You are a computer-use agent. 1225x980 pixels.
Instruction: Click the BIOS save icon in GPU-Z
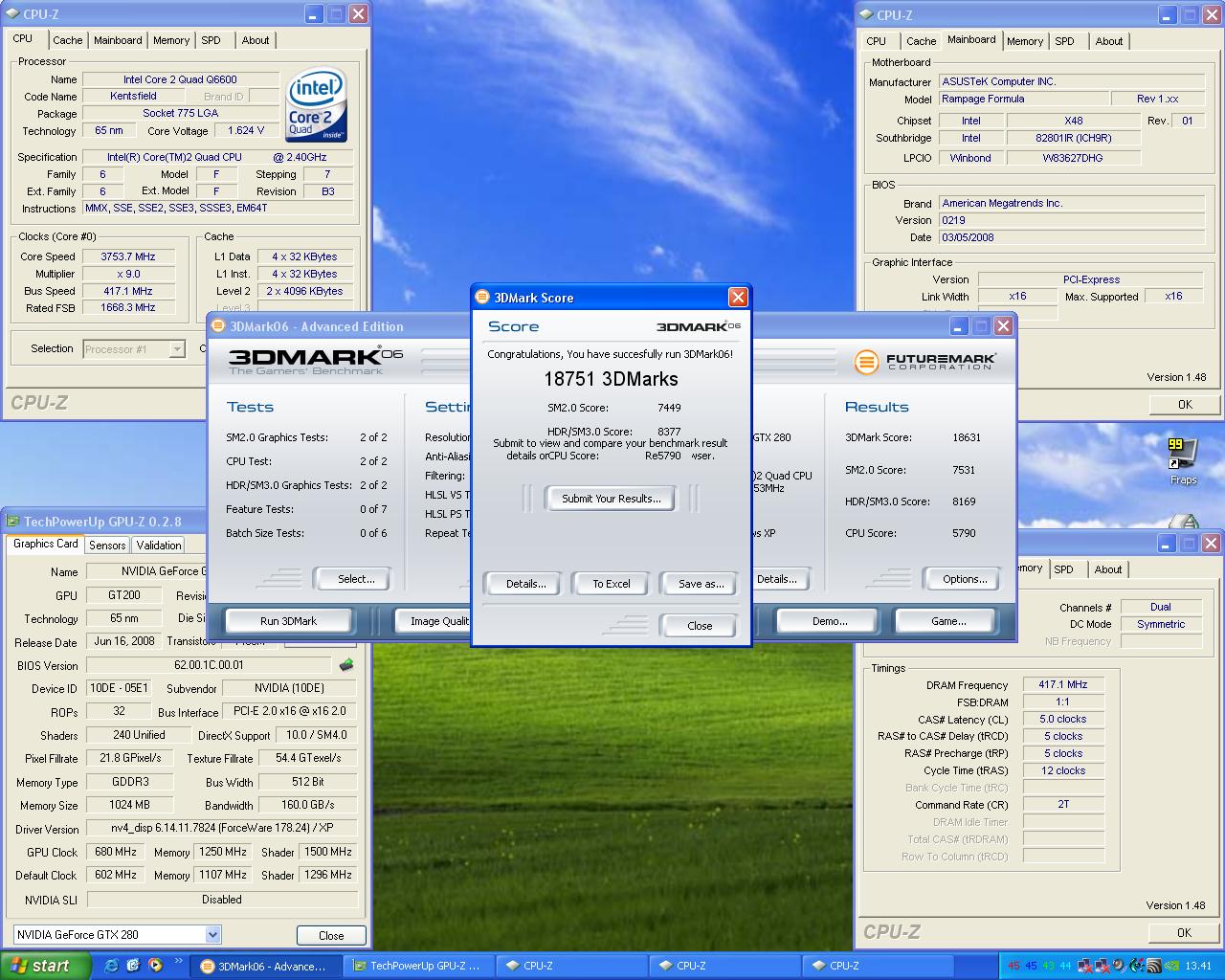(x=345, y=665)
